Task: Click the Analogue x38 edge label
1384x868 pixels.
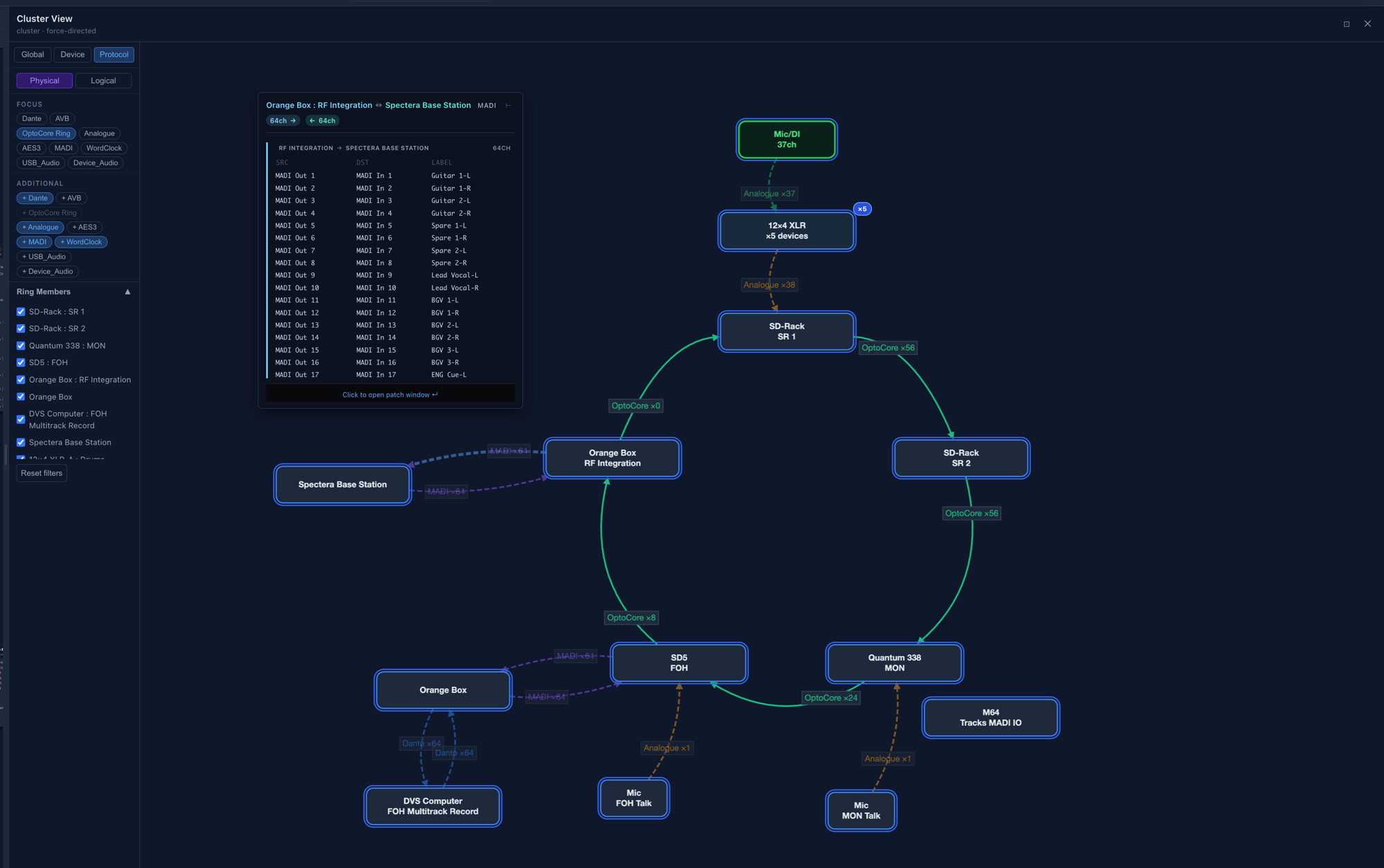Action: (x=769, y=285)
